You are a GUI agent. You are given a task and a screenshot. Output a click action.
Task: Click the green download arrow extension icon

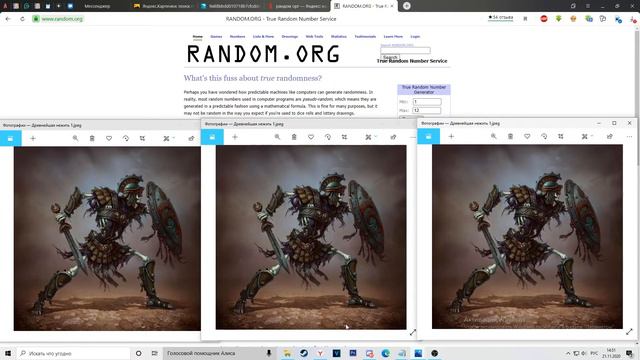coord(558,19)
